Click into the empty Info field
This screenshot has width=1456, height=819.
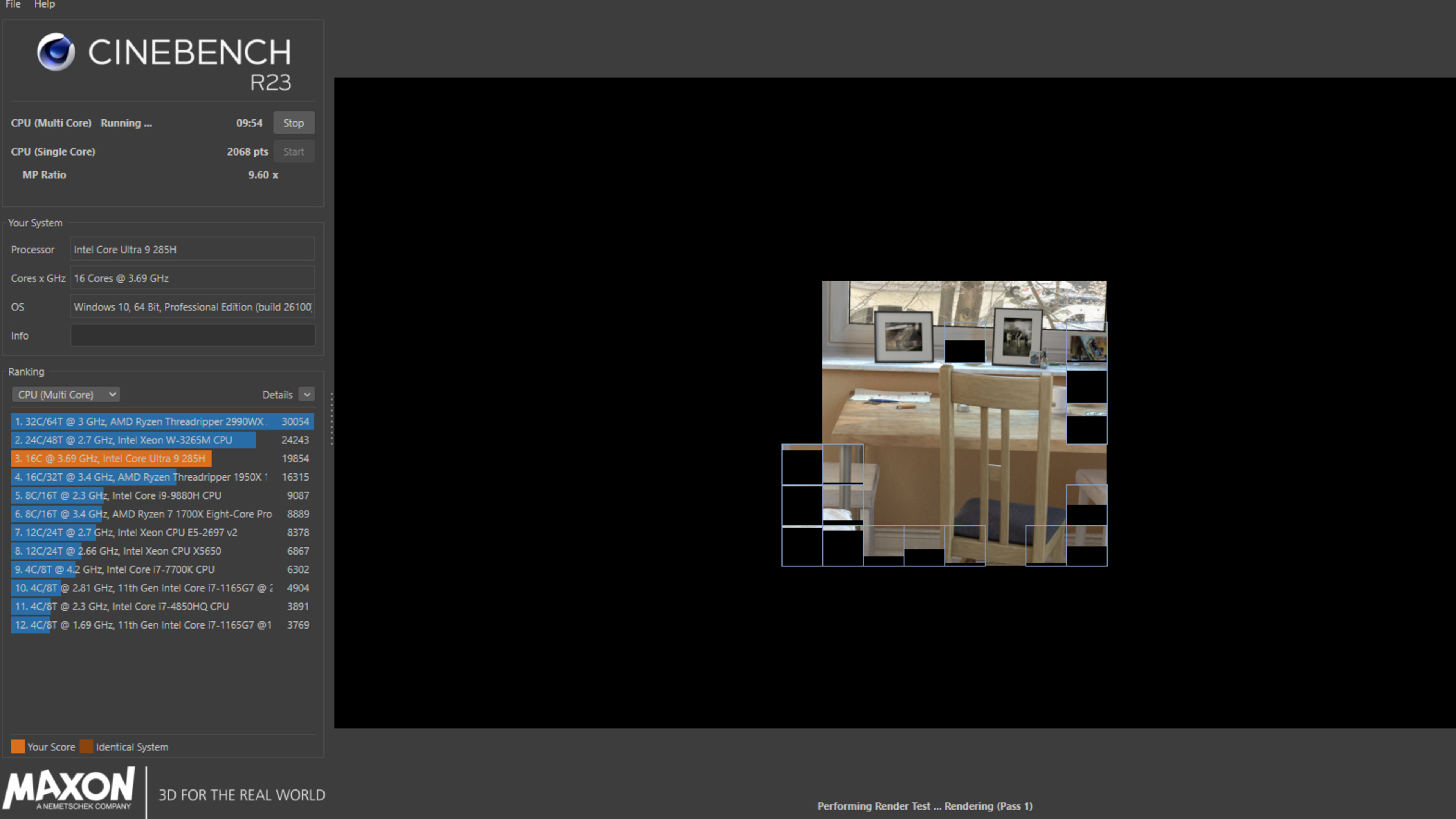(x=192, y=335)
